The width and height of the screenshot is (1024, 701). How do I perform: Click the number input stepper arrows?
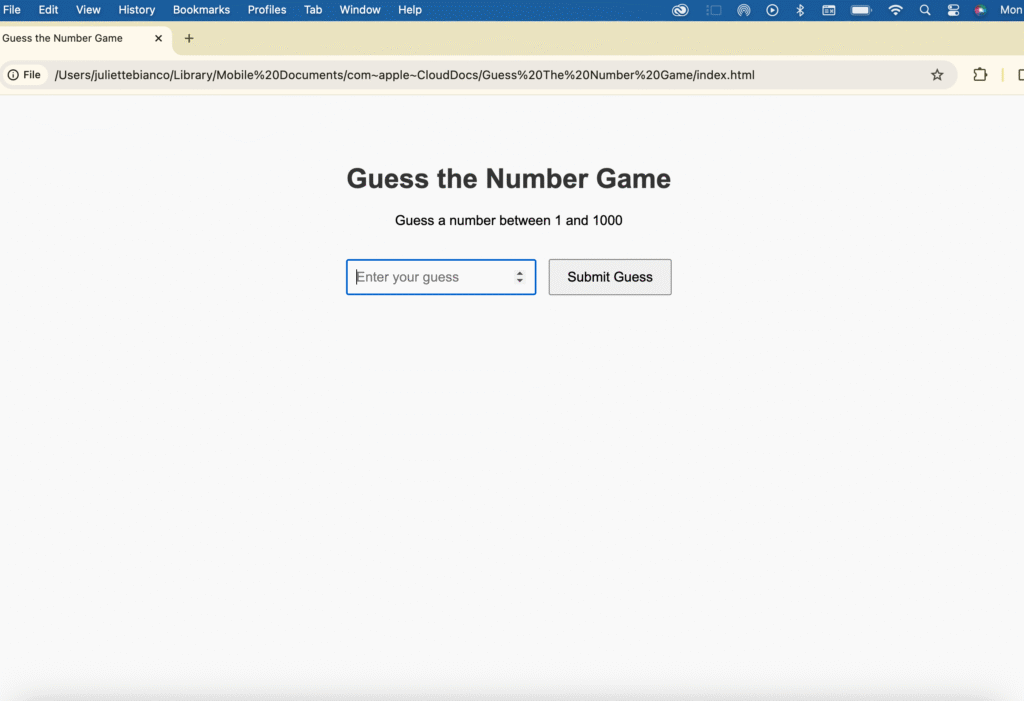tap(520, 277)
